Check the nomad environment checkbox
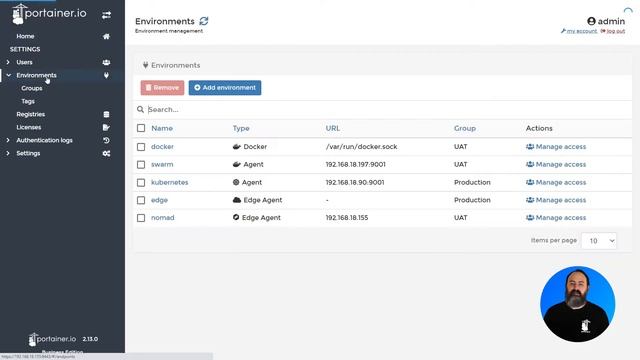The image size is (640, 360). pyautogui.click(x=141, y=218)
